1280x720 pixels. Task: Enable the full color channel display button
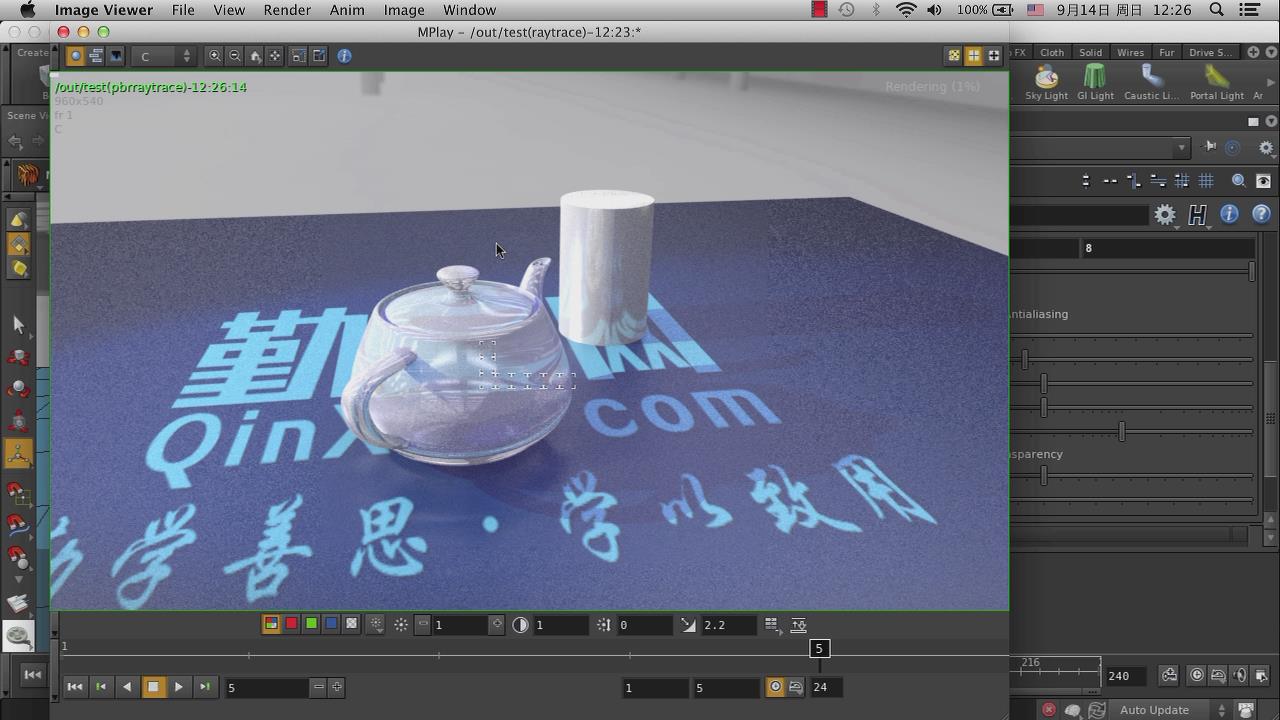(x=271, y=624)
